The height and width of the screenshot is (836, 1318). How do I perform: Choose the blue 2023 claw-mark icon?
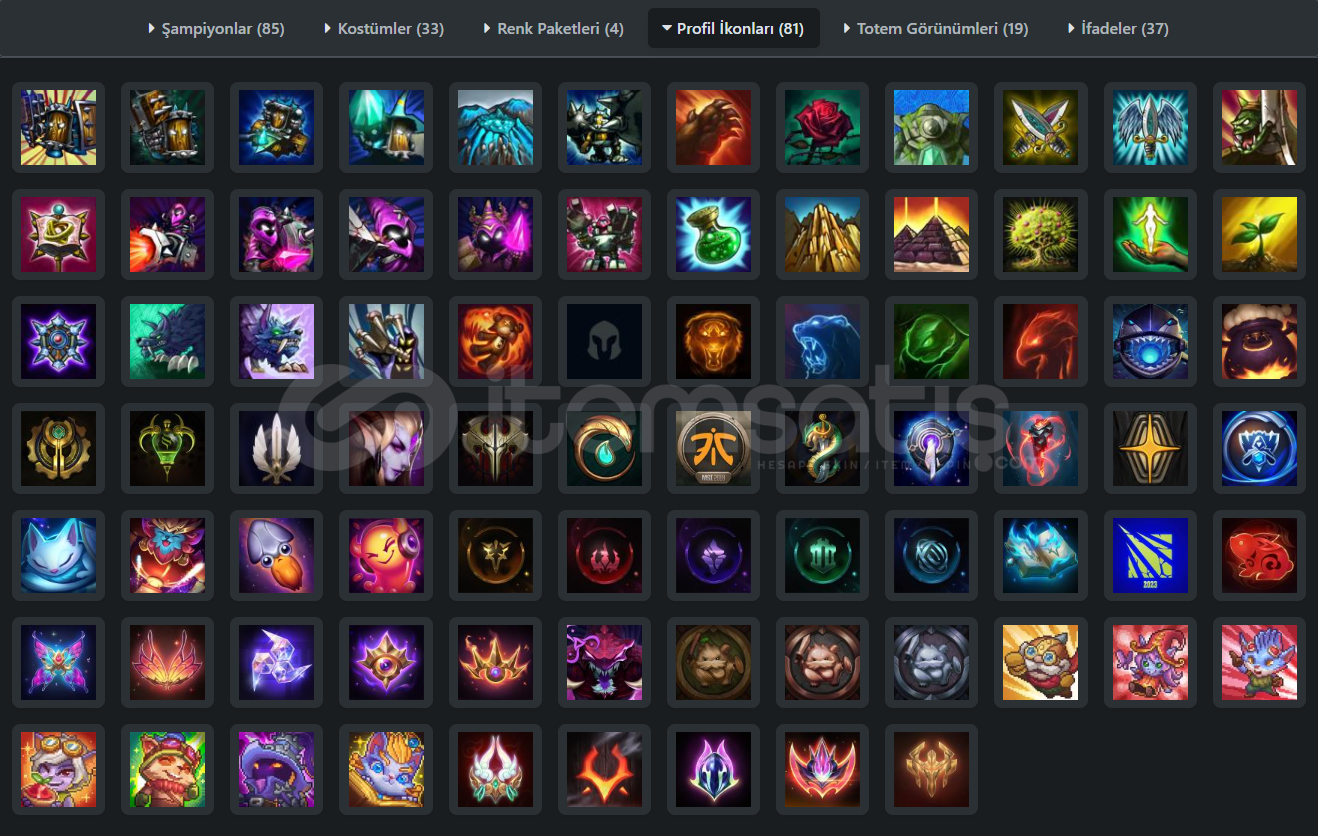click(x=1150, y=555)
